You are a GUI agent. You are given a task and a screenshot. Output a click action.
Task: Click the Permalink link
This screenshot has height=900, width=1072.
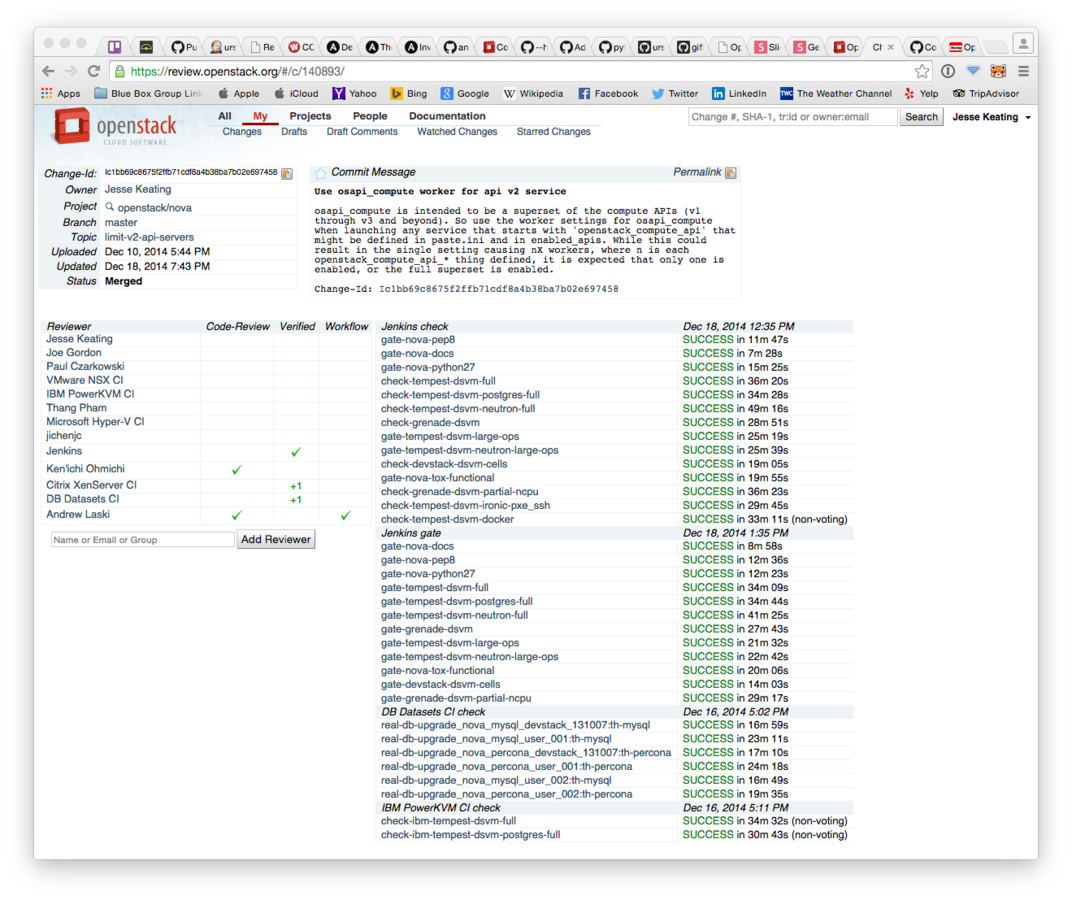[697, 172]
